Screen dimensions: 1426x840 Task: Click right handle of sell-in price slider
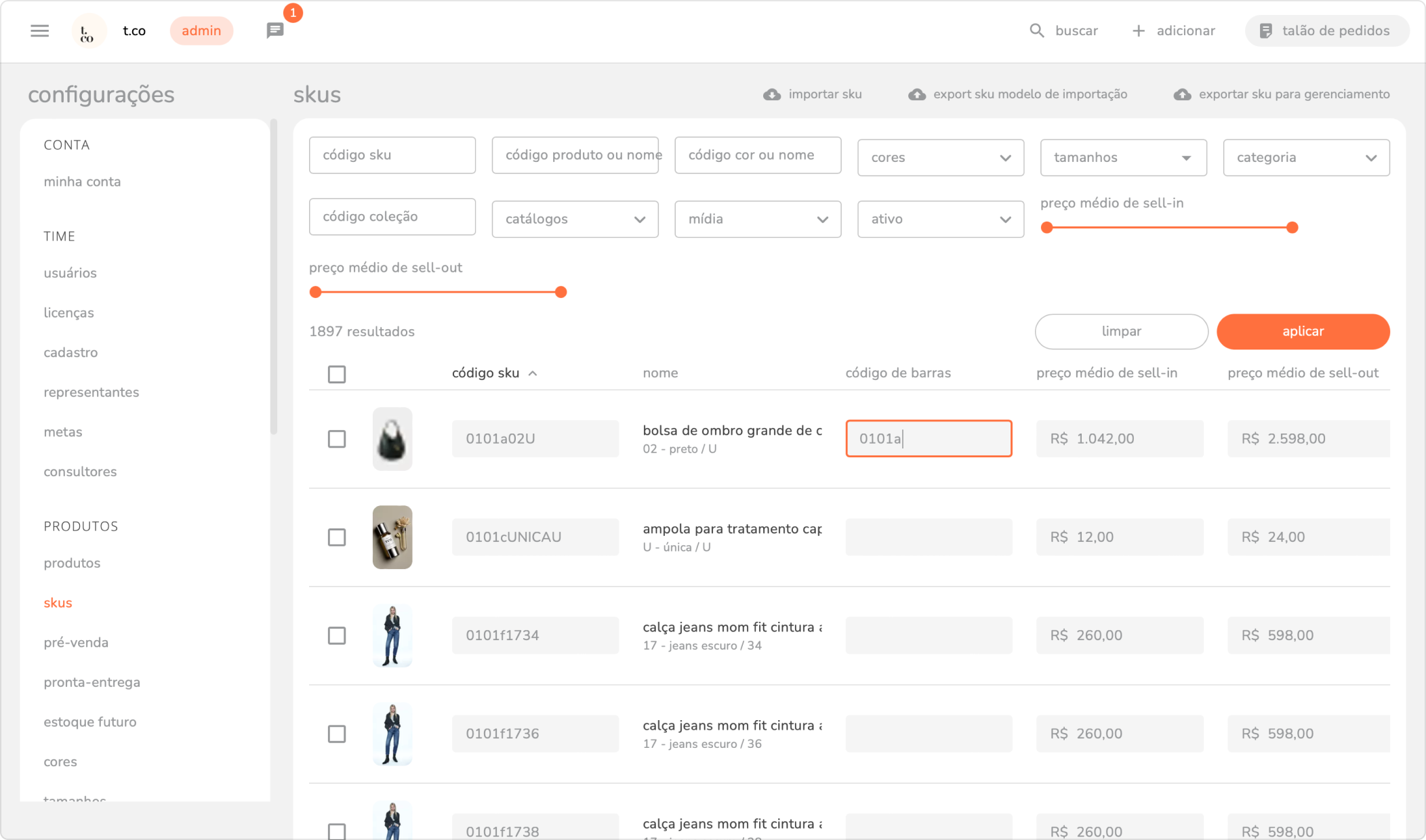click(1292, 228)
